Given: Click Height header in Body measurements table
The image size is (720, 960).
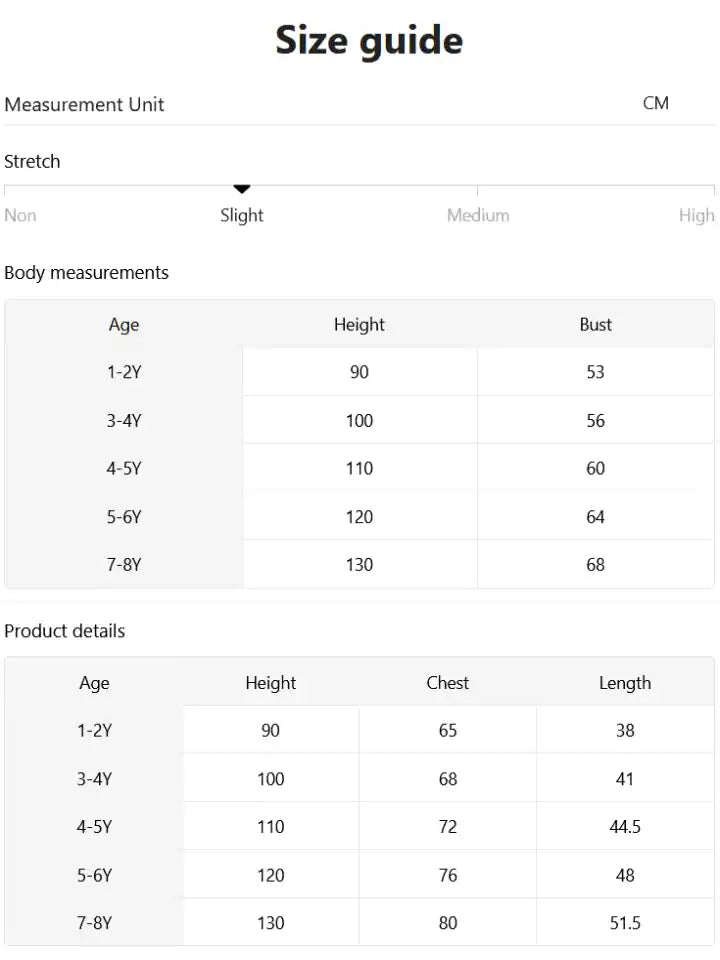Looking at the screenshot, I should pyautogui.click(x=359, y=324).
